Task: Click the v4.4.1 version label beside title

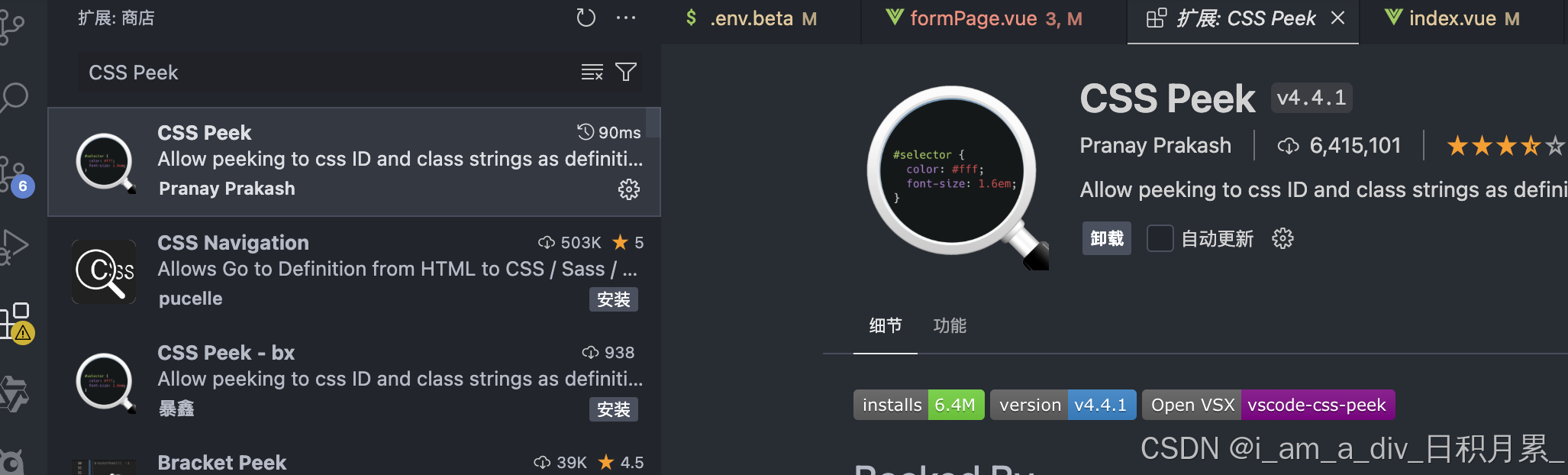Action: (1312, 98)
